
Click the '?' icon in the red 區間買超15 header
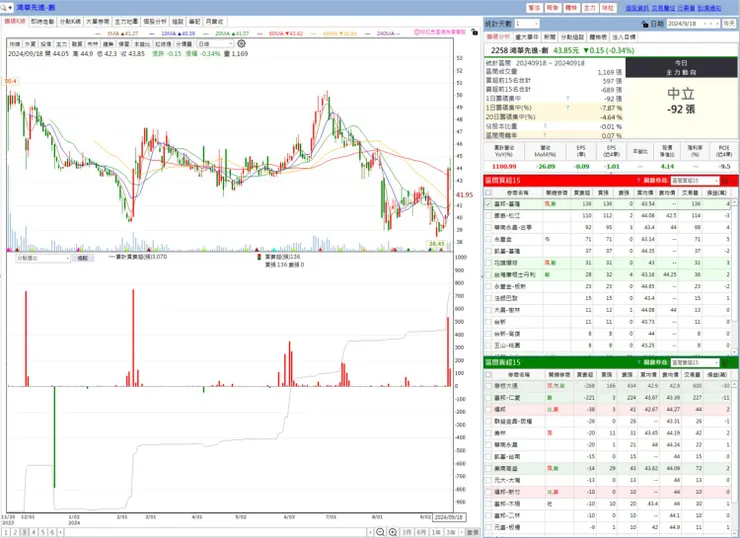pyautogui.click(x=639, y=180)
